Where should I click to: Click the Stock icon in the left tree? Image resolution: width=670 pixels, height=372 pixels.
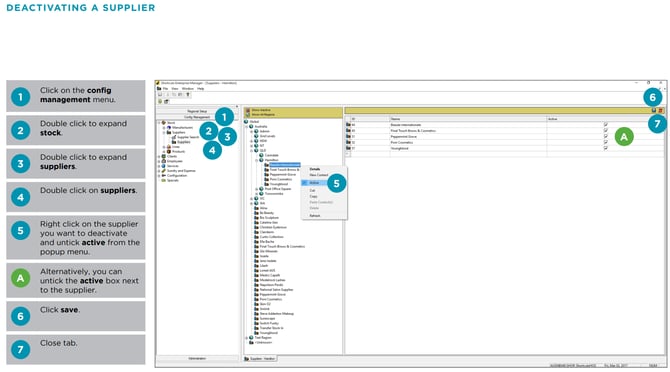[x=164, y=123]
